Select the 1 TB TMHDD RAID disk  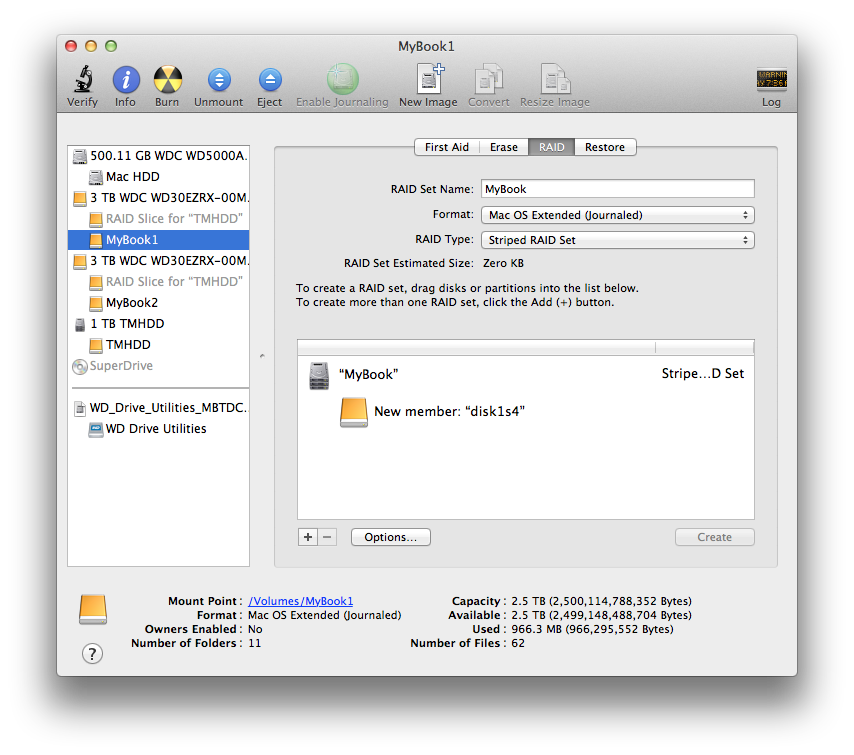pos(158,324)
